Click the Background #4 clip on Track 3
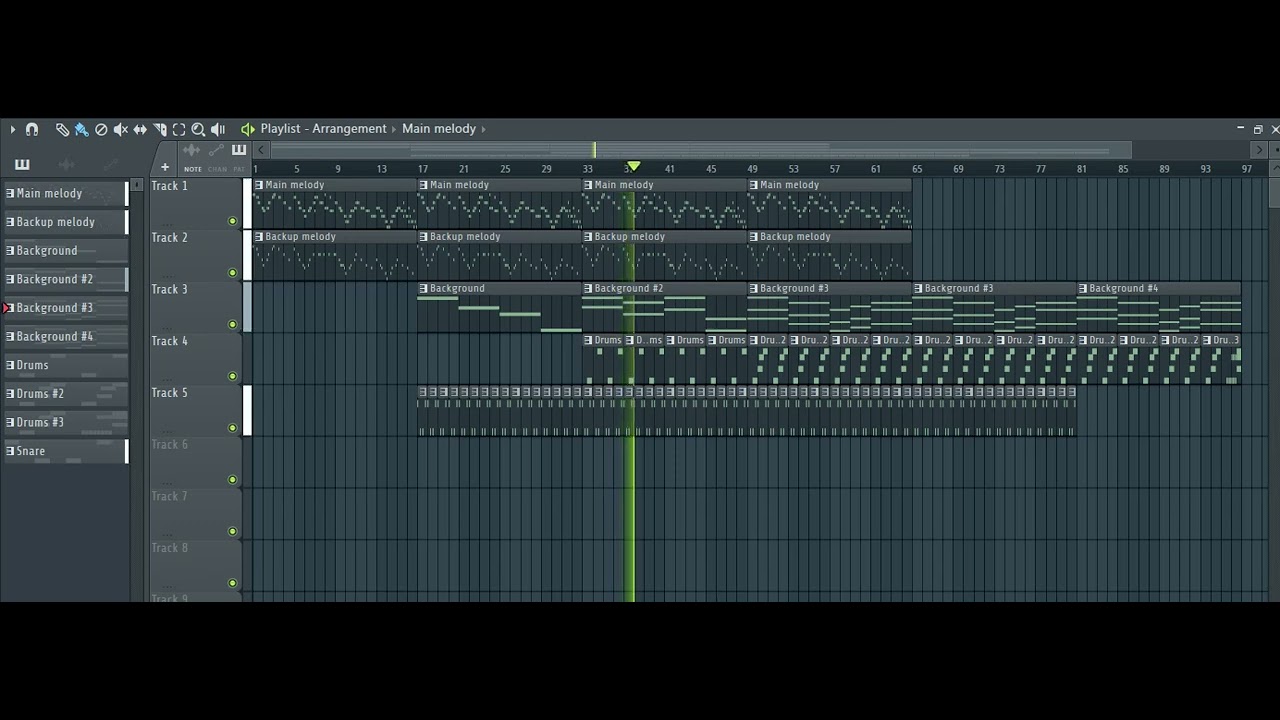Viewport: 1280px width, 720px height. pyautogui.click(x=1159, y=307)
